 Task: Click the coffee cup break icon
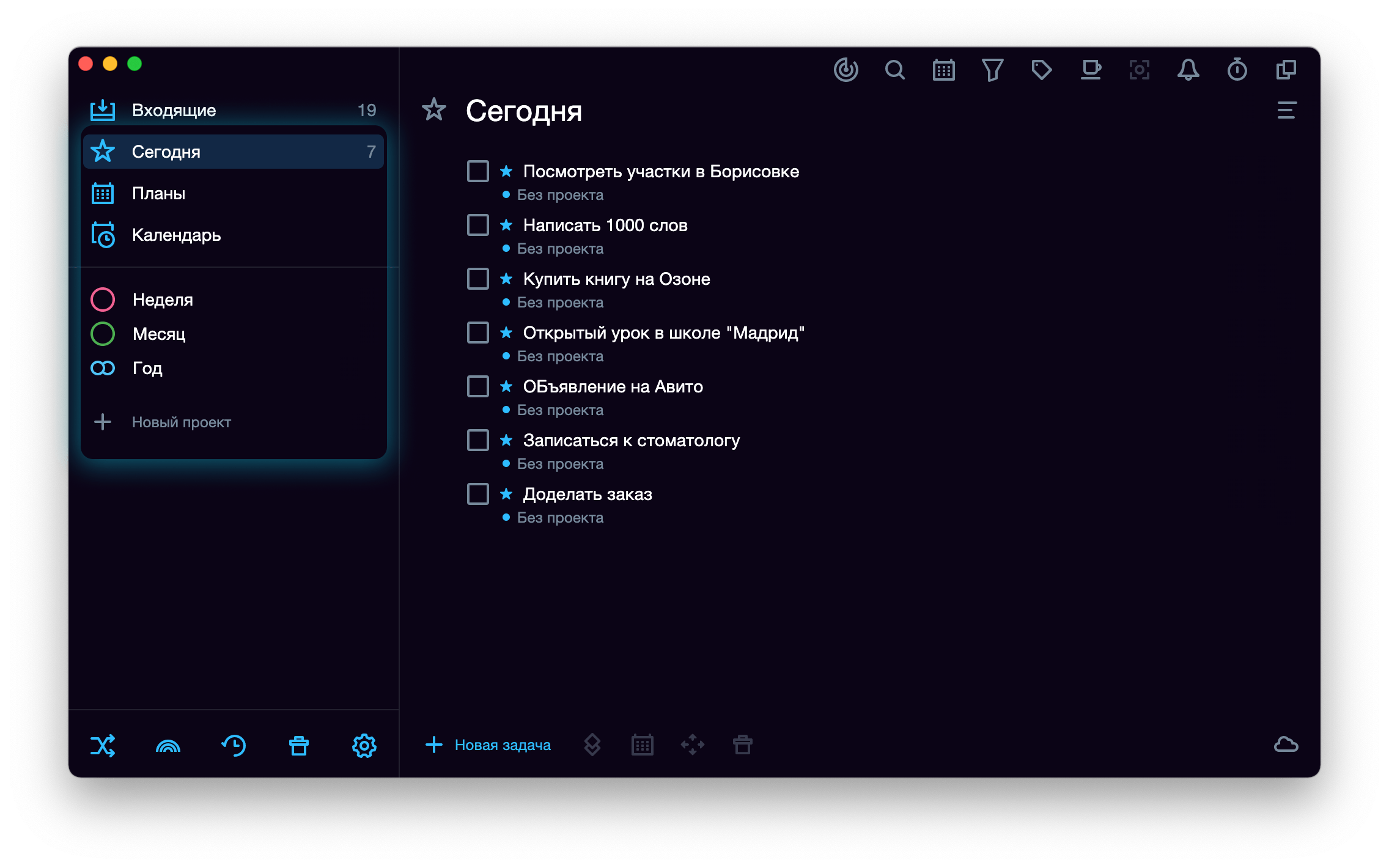1091,70
